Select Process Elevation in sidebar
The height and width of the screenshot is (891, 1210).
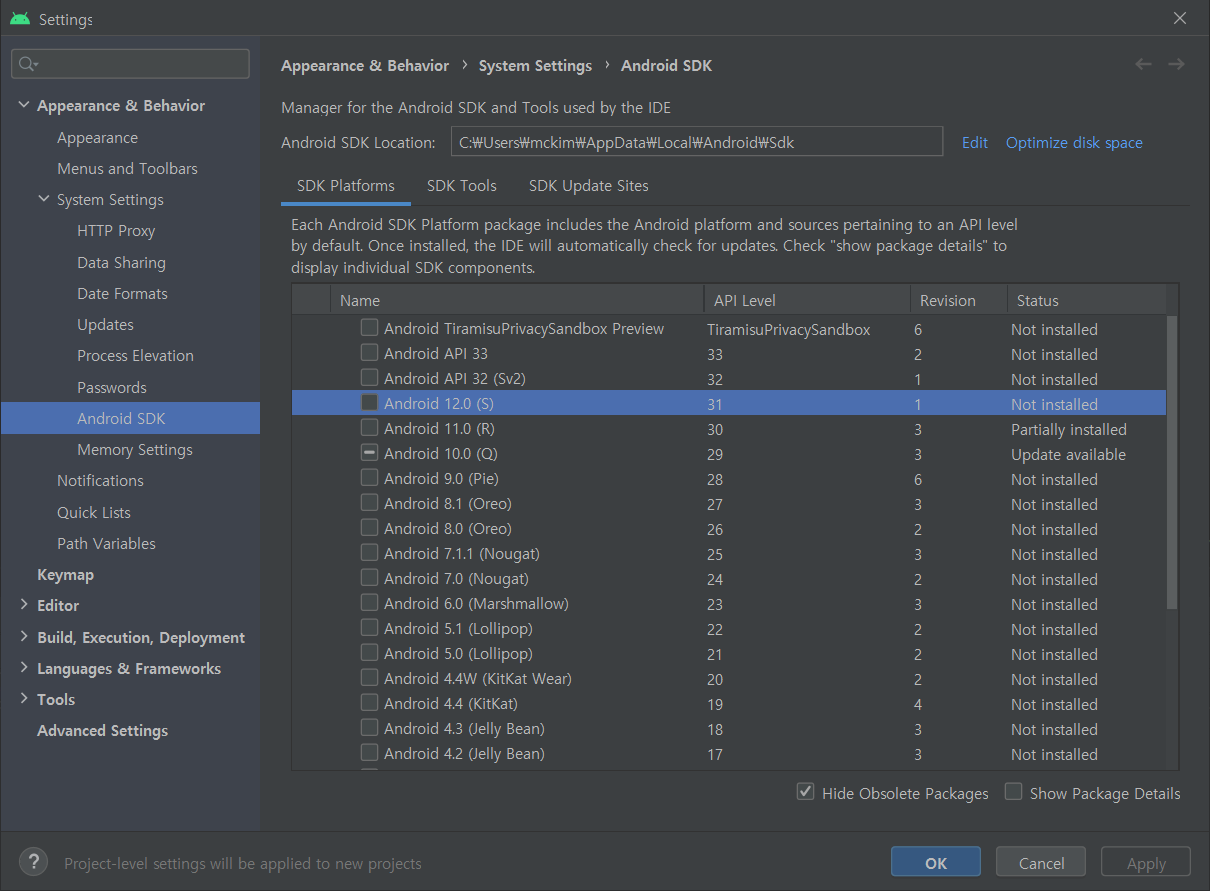135,355
